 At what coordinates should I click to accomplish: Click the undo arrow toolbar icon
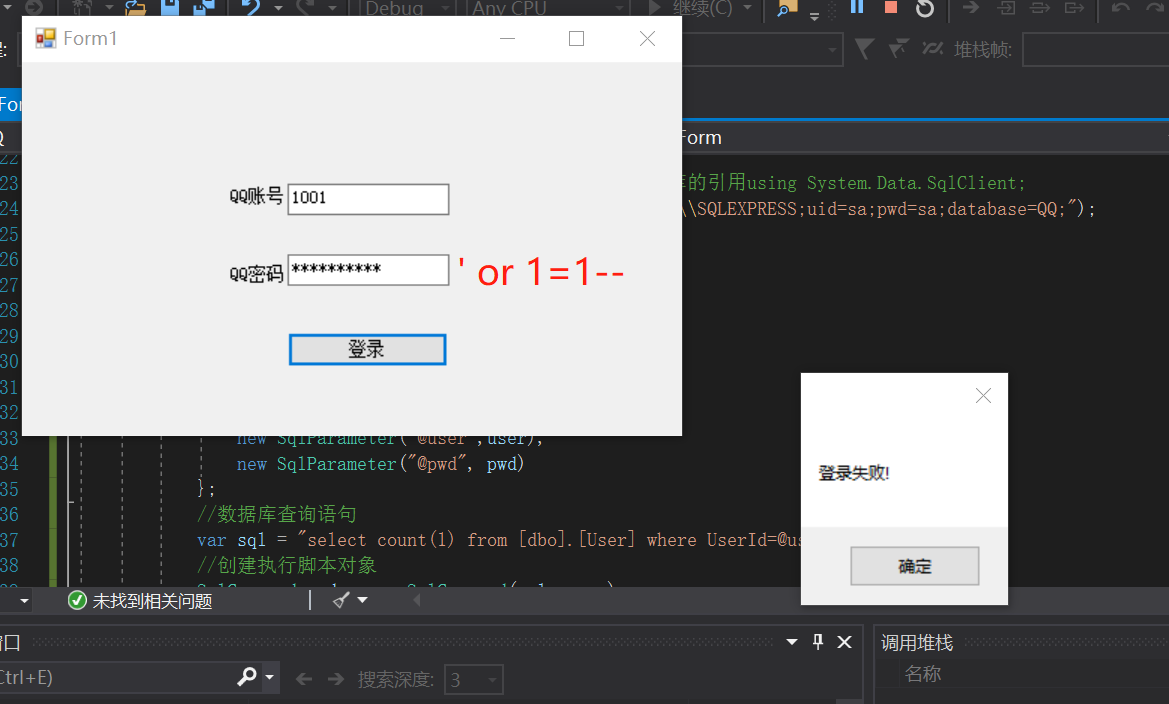251,8
